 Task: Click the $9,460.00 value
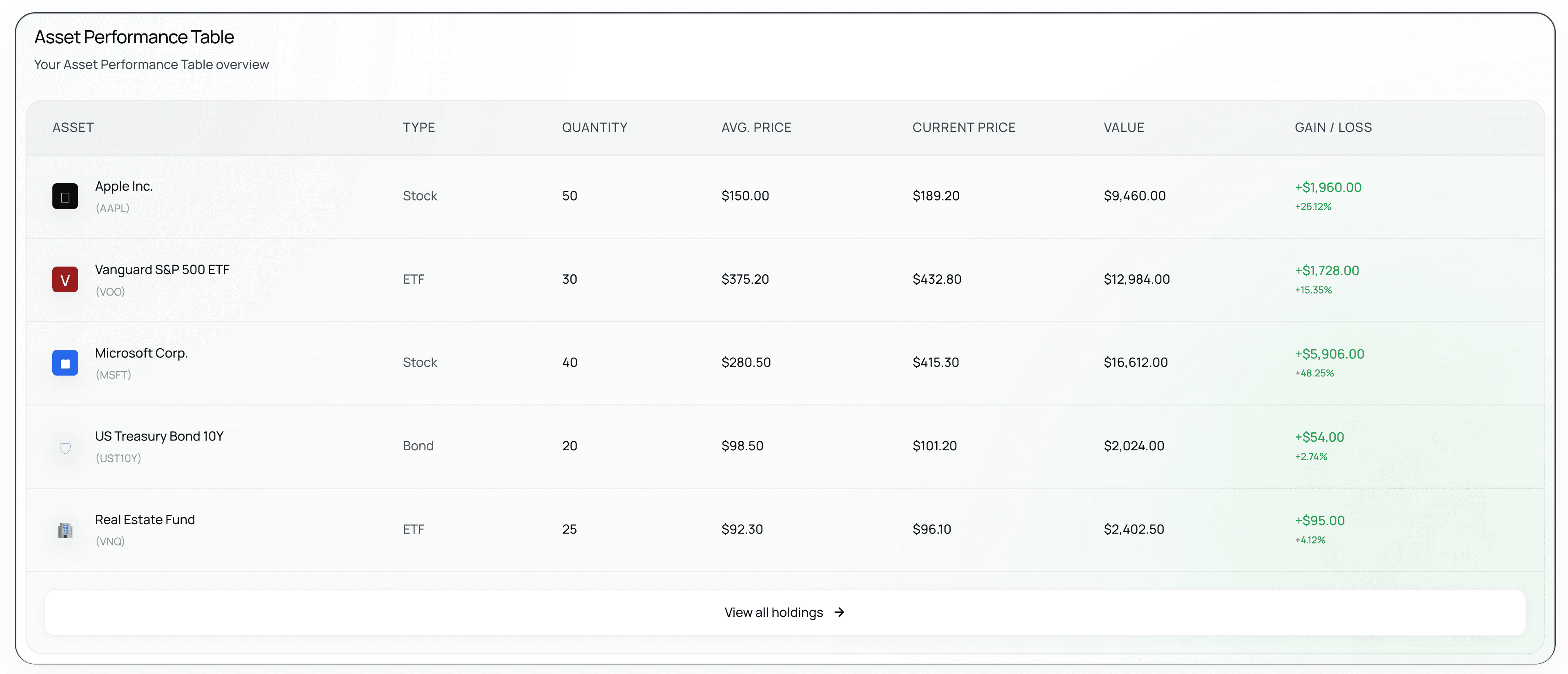[1135, 196]
